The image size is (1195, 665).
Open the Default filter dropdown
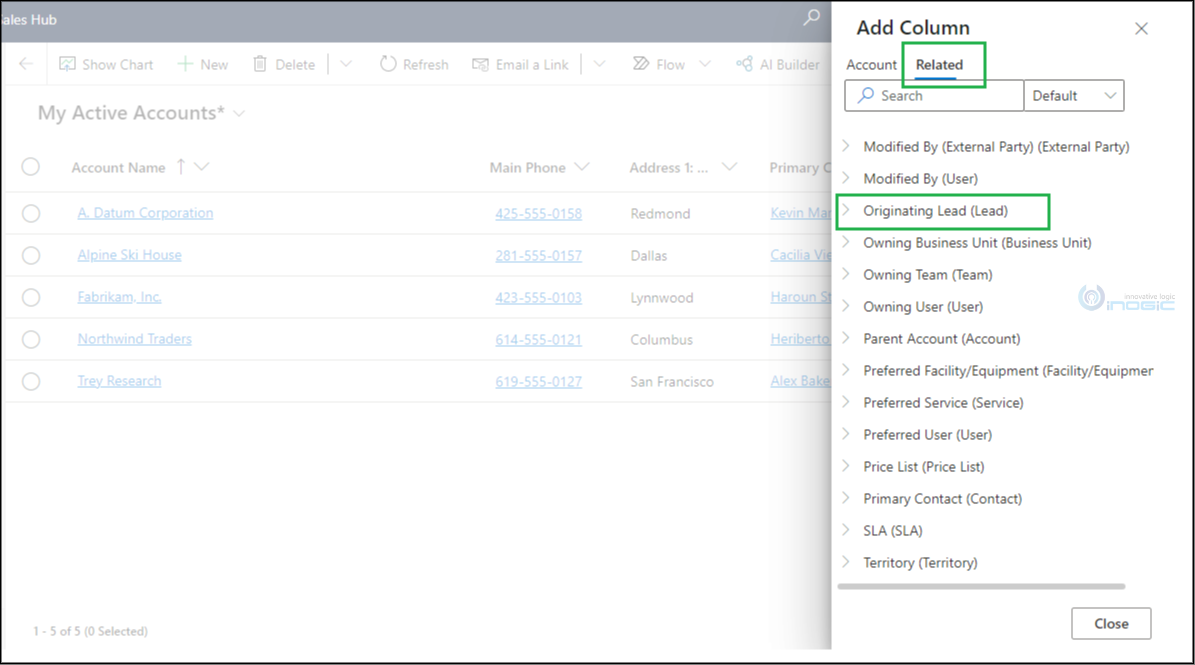click(x=1074, y=95)
